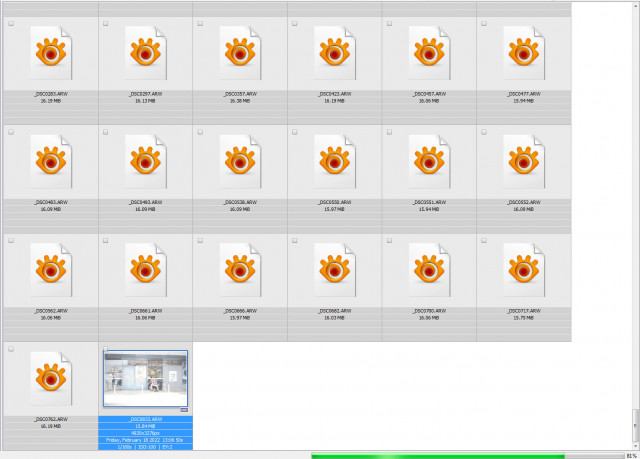The image size is (640, 459).
Task: Select the _DSC0551.ARW file icon
Action: click(429, 162)
